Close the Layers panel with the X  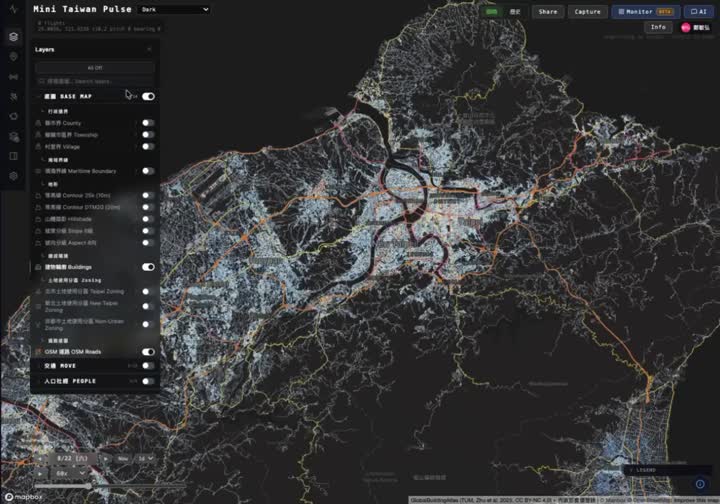(x=149, y=49)
